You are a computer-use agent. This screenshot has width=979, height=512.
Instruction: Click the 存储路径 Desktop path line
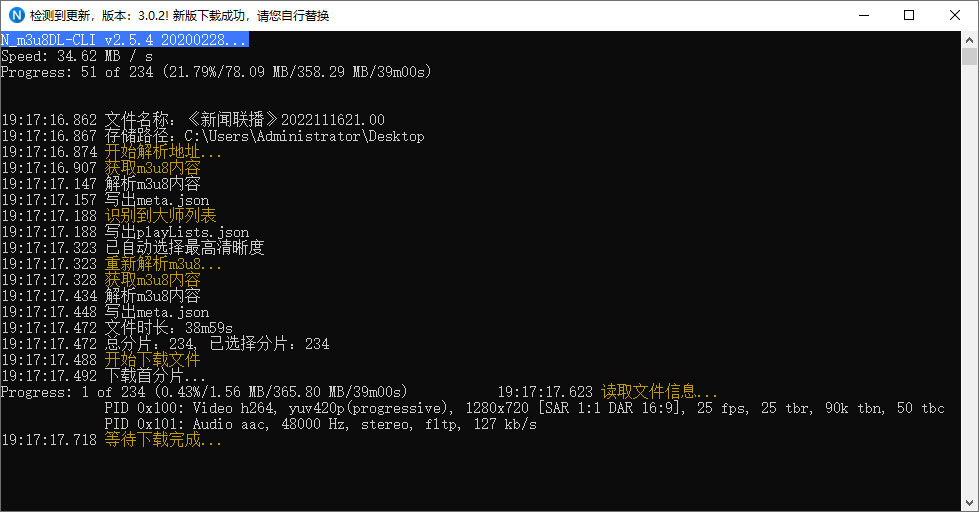click(264, 136)
